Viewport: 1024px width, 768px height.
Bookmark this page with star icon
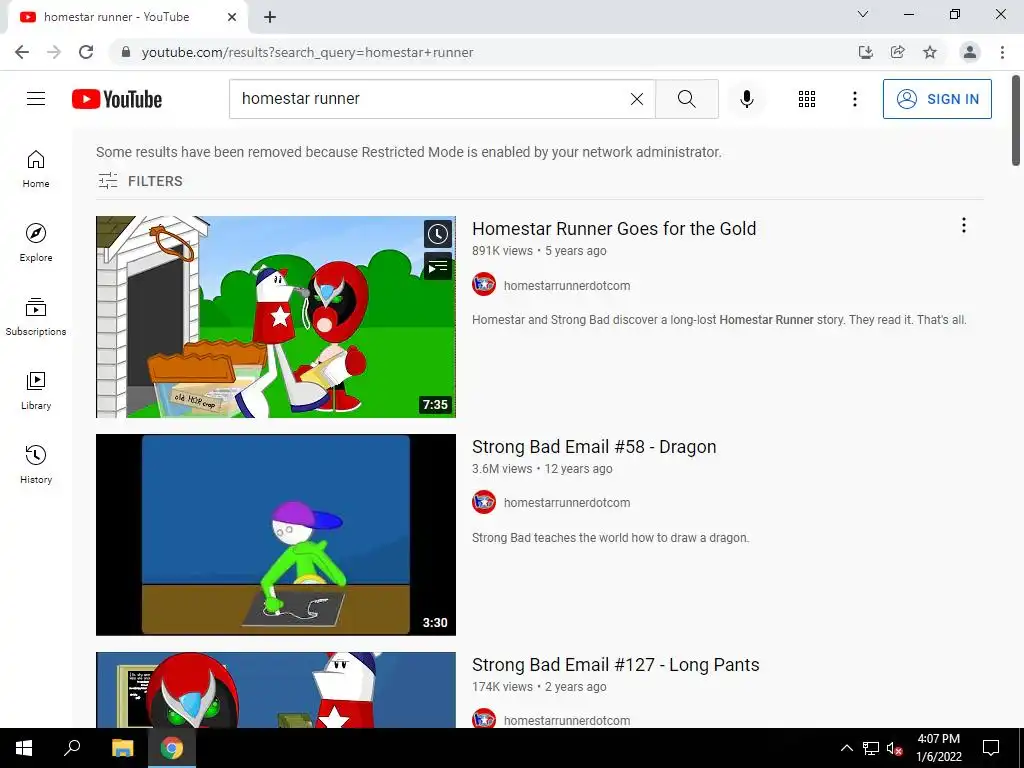click(x=930, y=52)
